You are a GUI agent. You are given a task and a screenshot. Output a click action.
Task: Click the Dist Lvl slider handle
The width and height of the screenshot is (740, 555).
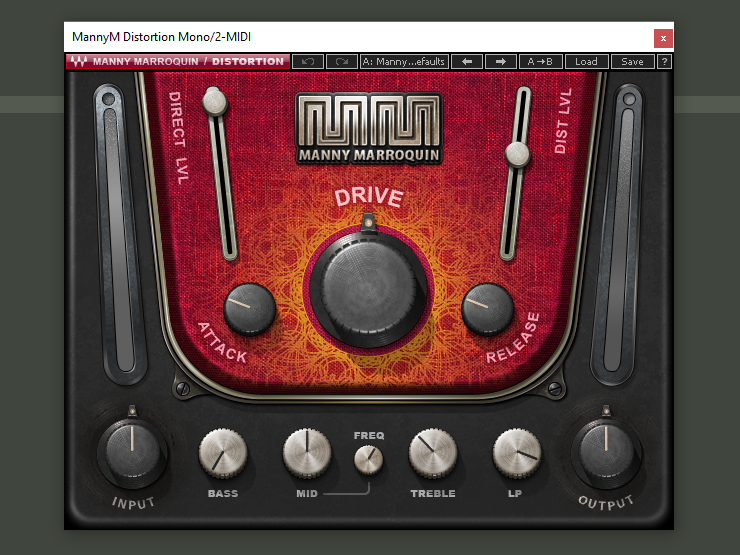(517, 154)
